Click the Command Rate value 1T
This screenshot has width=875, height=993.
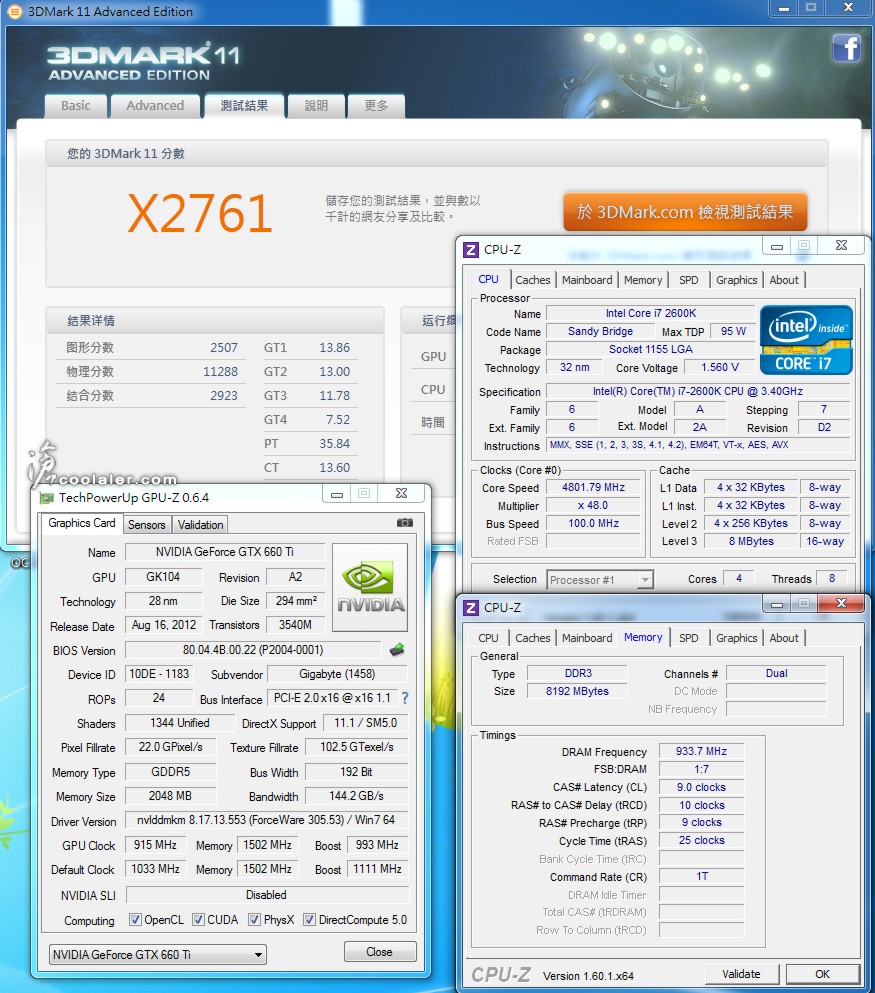pyautogui.click(x=702, y=876)
